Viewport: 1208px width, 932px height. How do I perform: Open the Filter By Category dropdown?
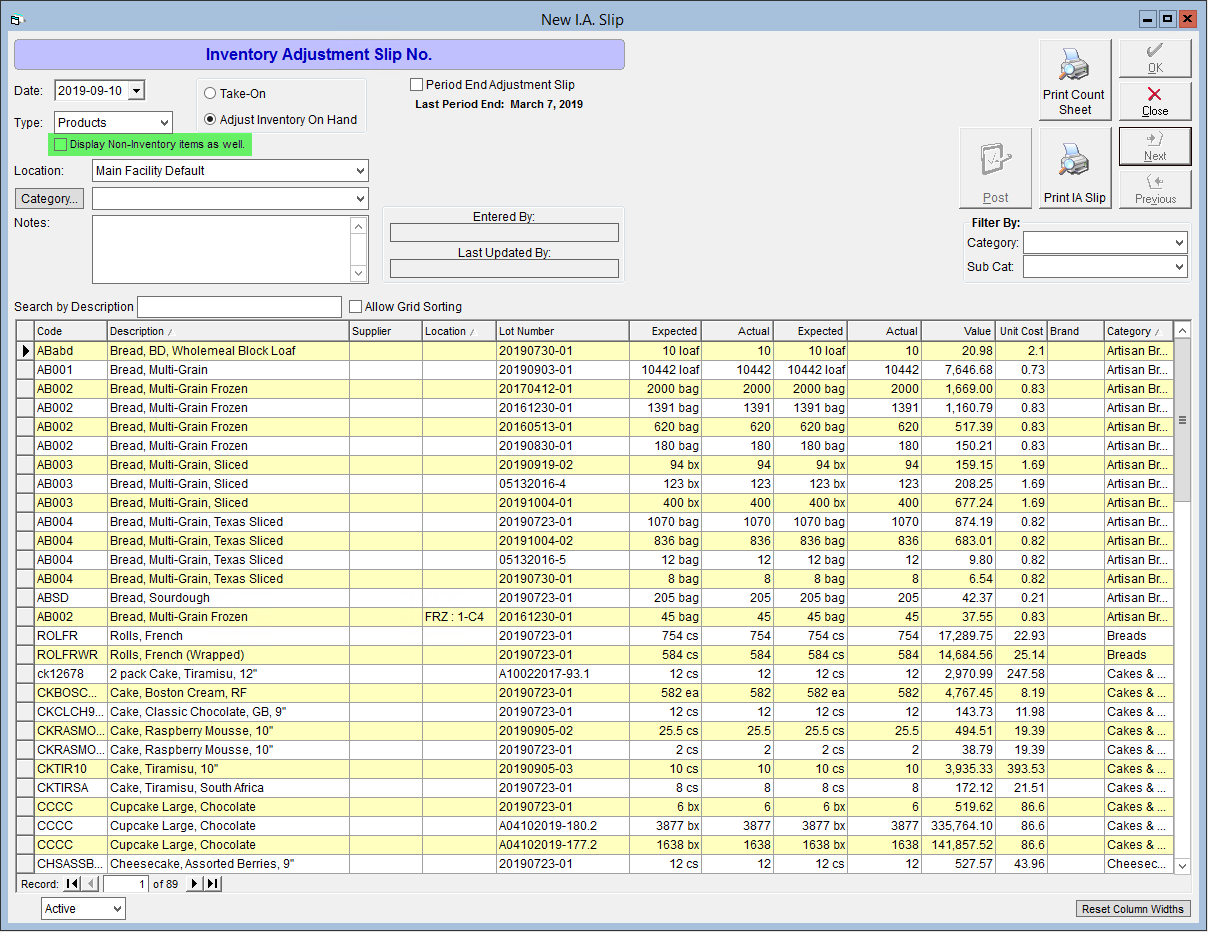1179,243
